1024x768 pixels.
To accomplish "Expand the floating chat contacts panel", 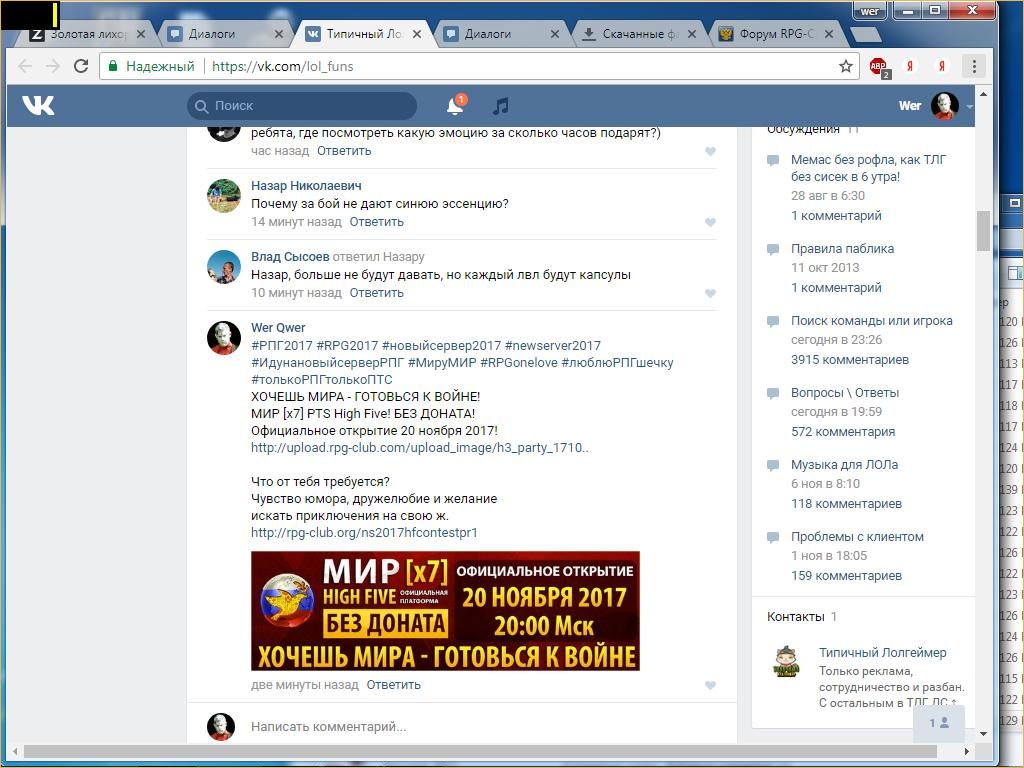I will pos(938,723).
